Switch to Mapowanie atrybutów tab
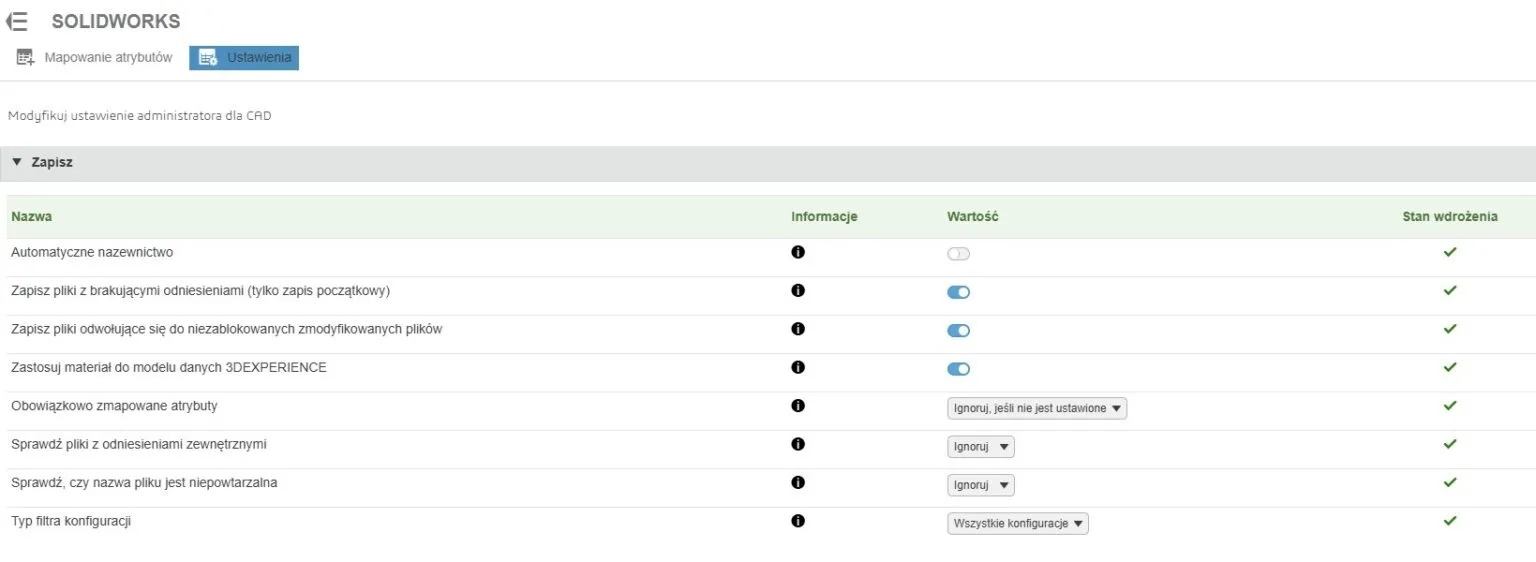Image resolution: width=1536 pixels, height=562 pixels. [x=95, y=58]
